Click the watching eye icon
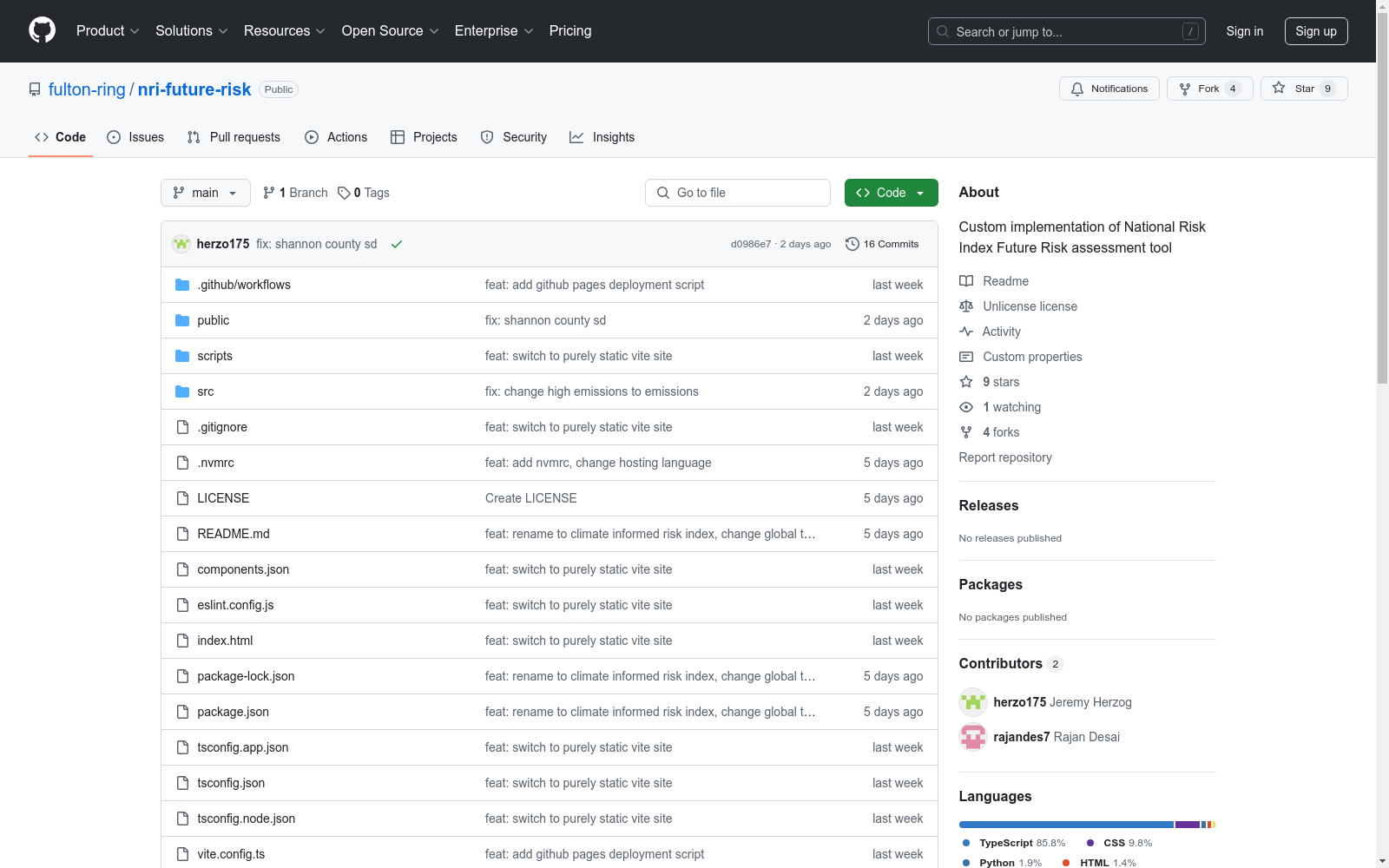This screenshot has height=868, width=1389. click(x=966, y=407)
